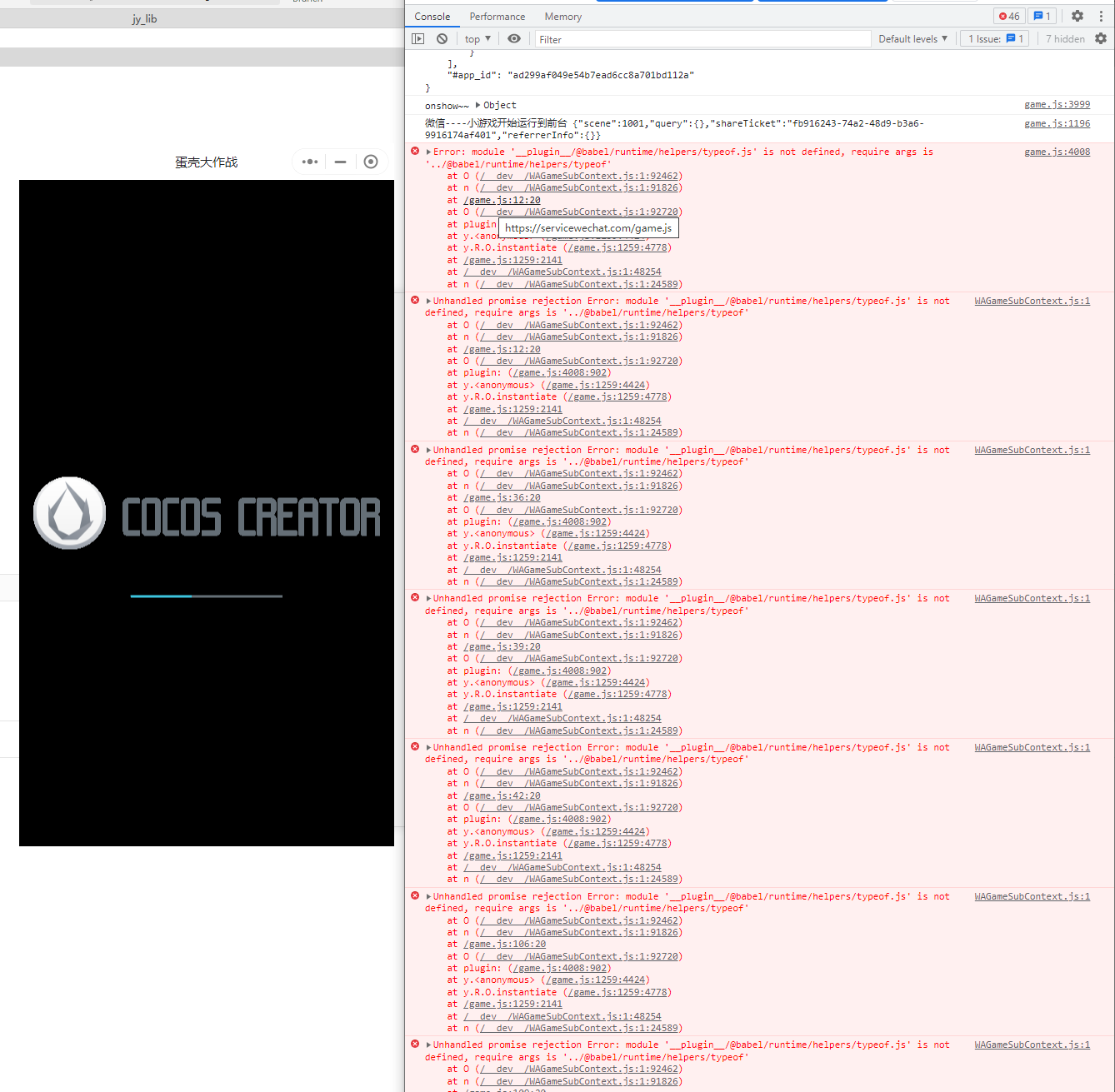Click the console Filter input field

click(702, 39)
